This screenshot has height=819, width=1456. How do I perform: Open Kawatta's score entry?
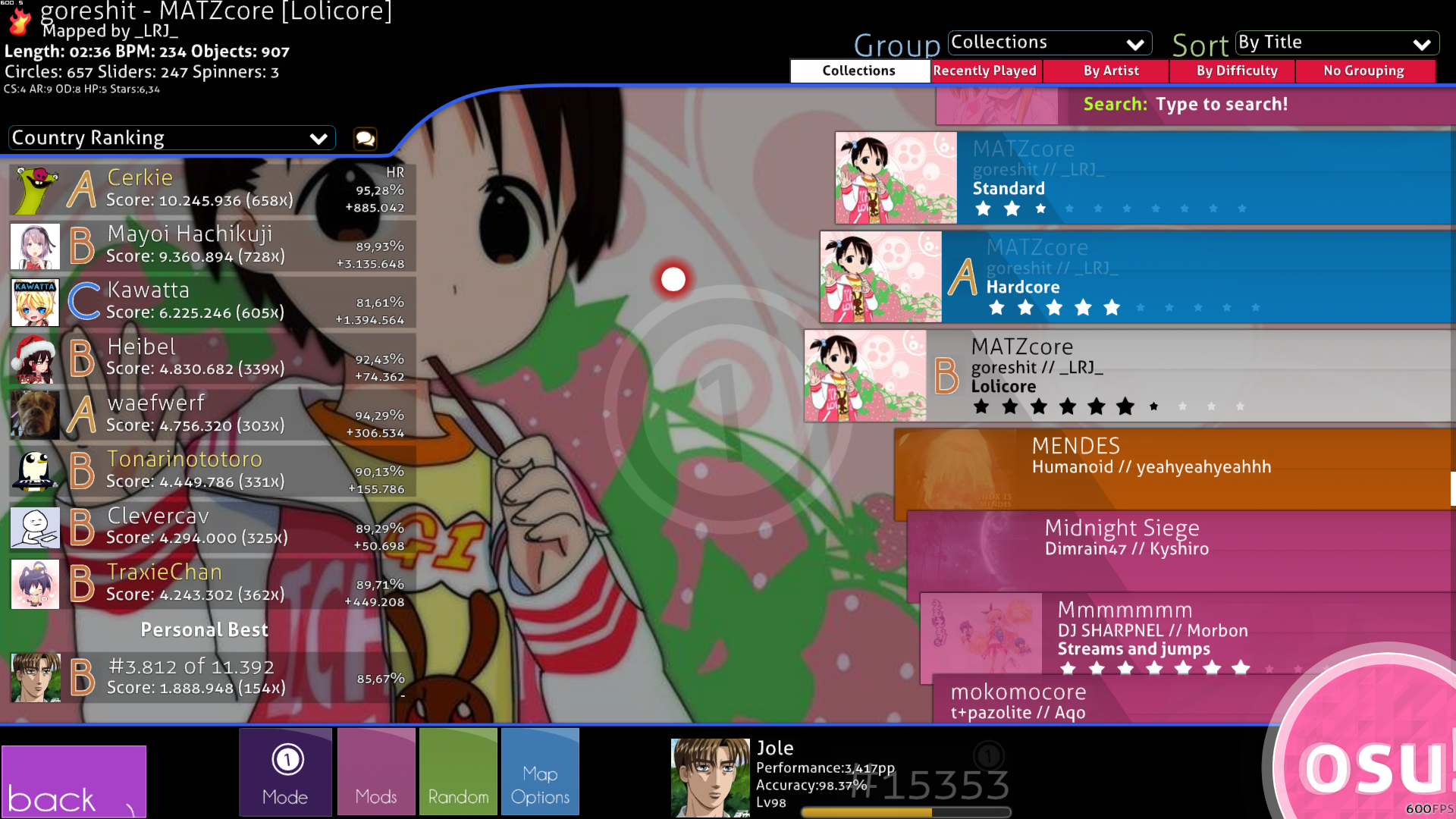(212, 303)
